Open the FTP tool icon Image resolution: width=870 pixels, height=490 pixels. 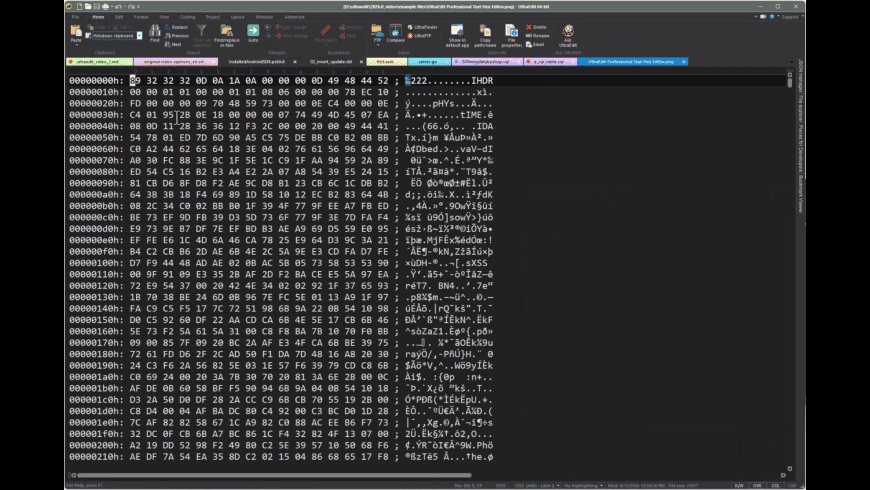377,31
